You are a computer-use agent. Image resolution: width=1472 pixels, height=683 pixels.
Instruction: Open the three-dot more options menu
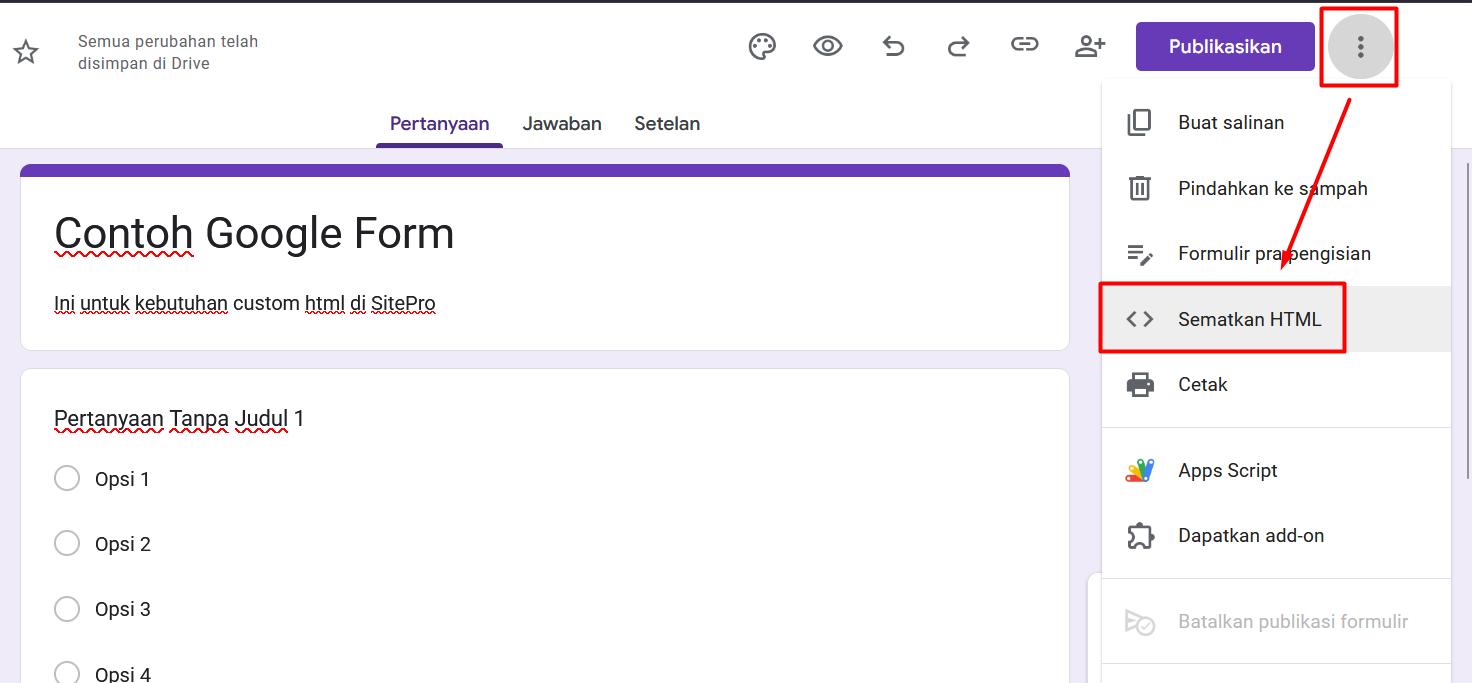click(x=1359, y=47)
